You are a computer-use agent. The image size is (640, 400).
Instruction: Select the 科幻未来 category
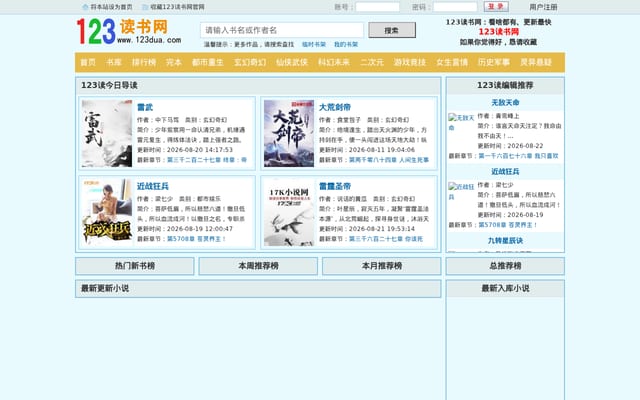click(x=334, y=62)
